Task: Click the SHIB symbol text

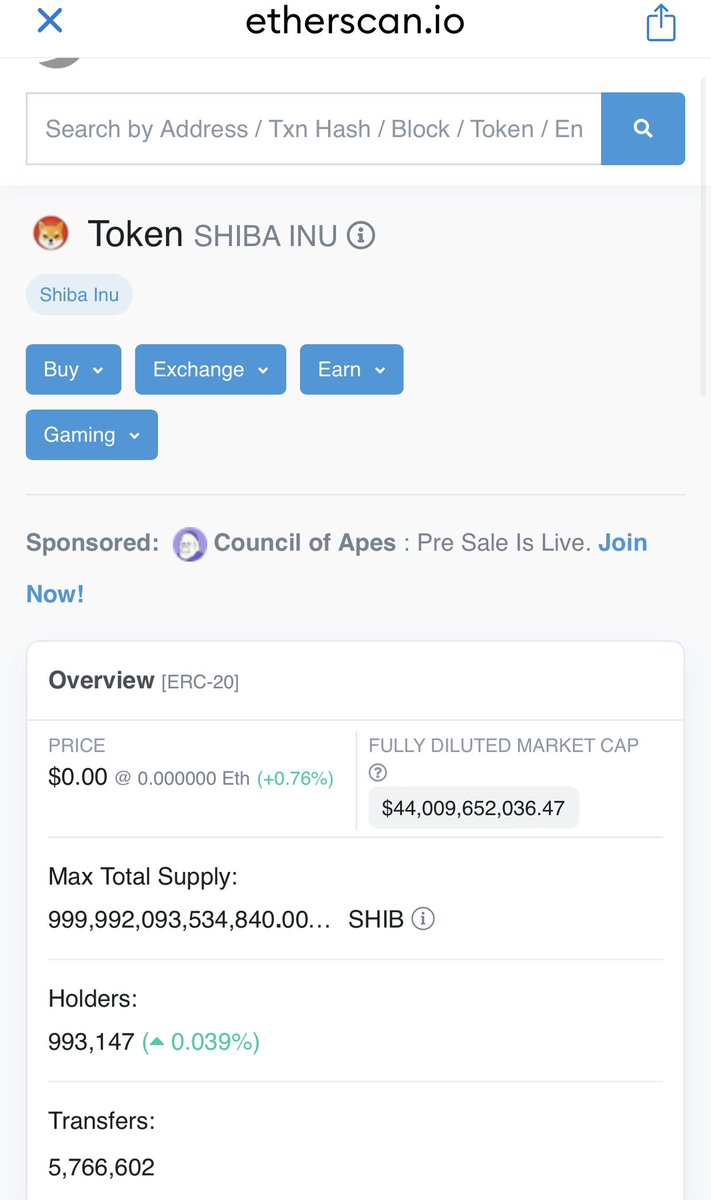Action: click(376, 919)
